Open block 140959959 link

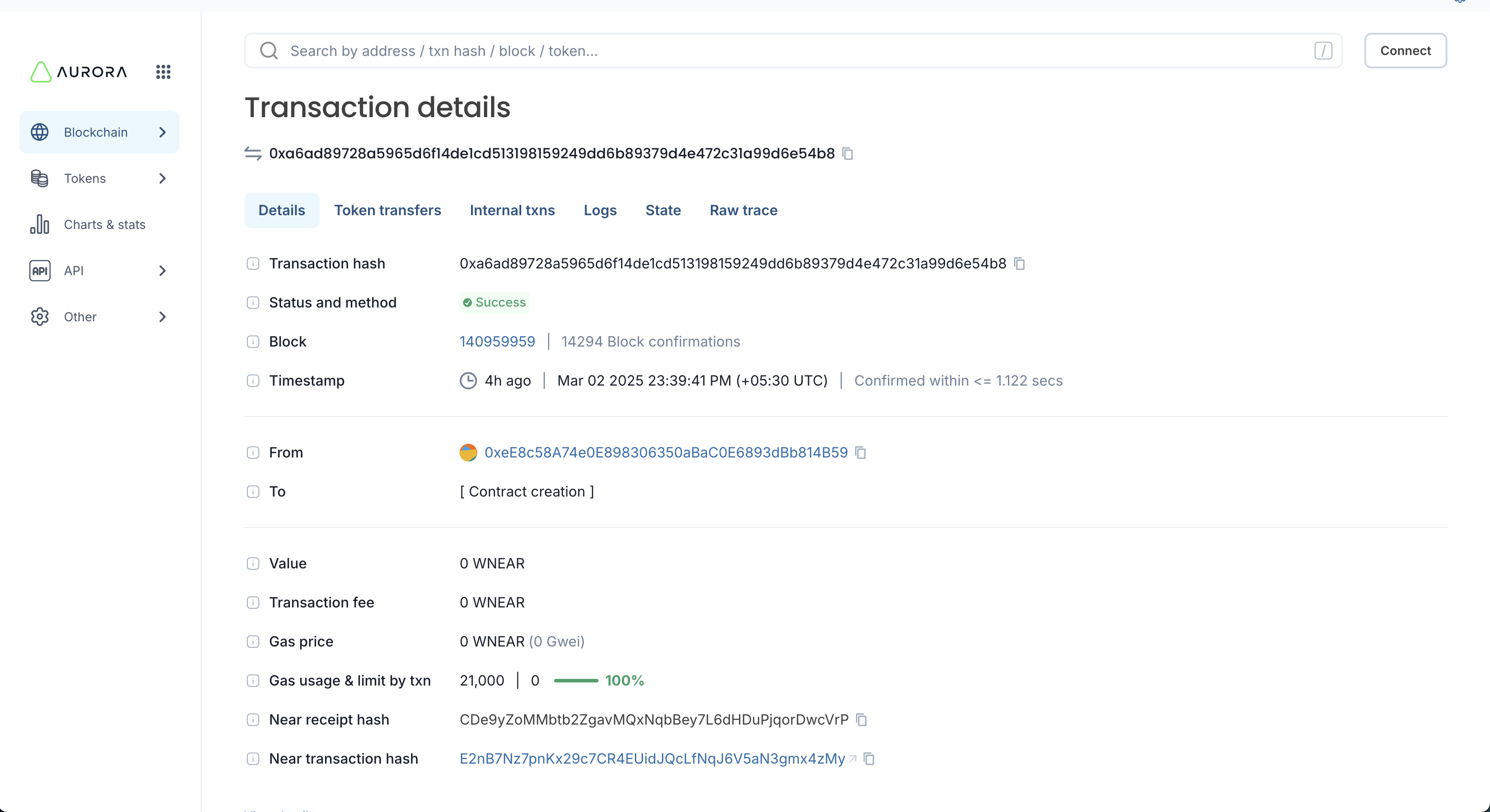pos(497,342)
